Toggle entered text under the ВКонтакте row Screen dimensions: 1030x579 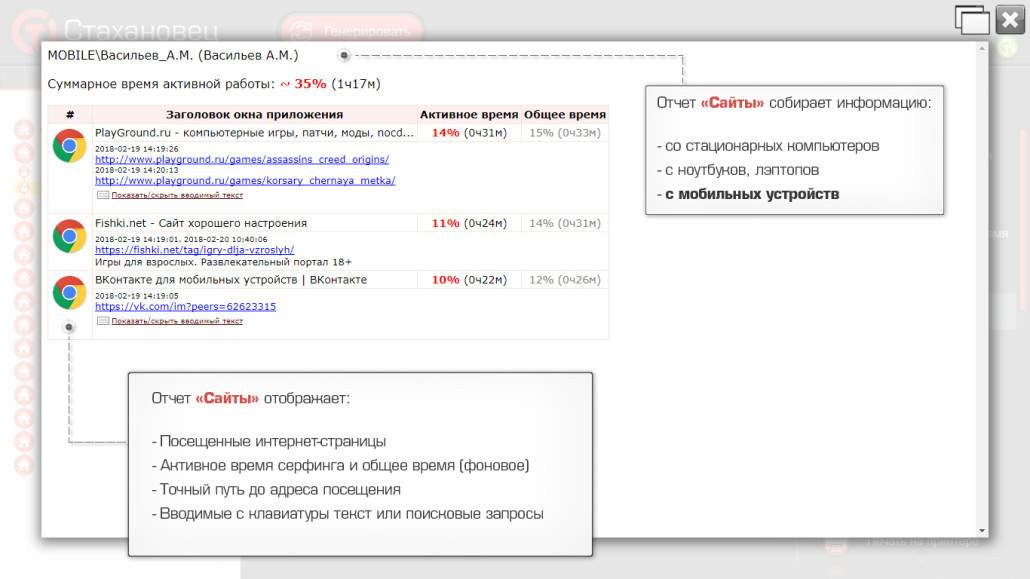(x=177, y=321)
